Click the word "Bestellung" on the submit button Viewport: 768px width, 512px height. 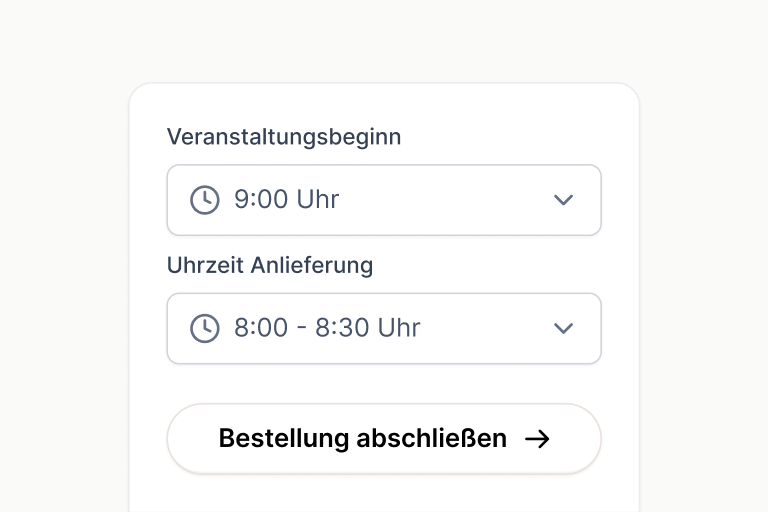coord(284,439)
